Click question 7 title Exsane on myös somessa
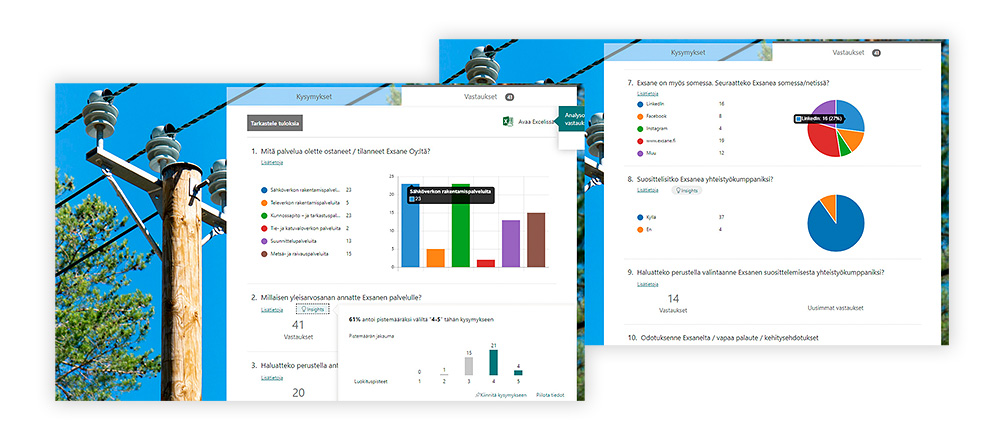 tap(733, 82)
